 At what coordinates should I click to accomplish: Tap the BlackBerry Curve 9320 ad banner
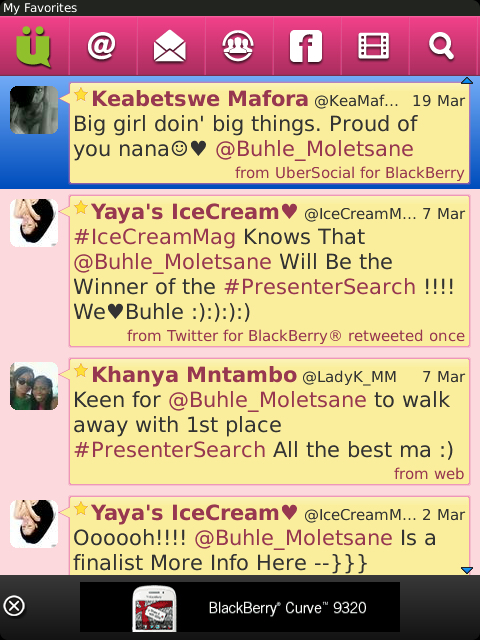[240, 607]
